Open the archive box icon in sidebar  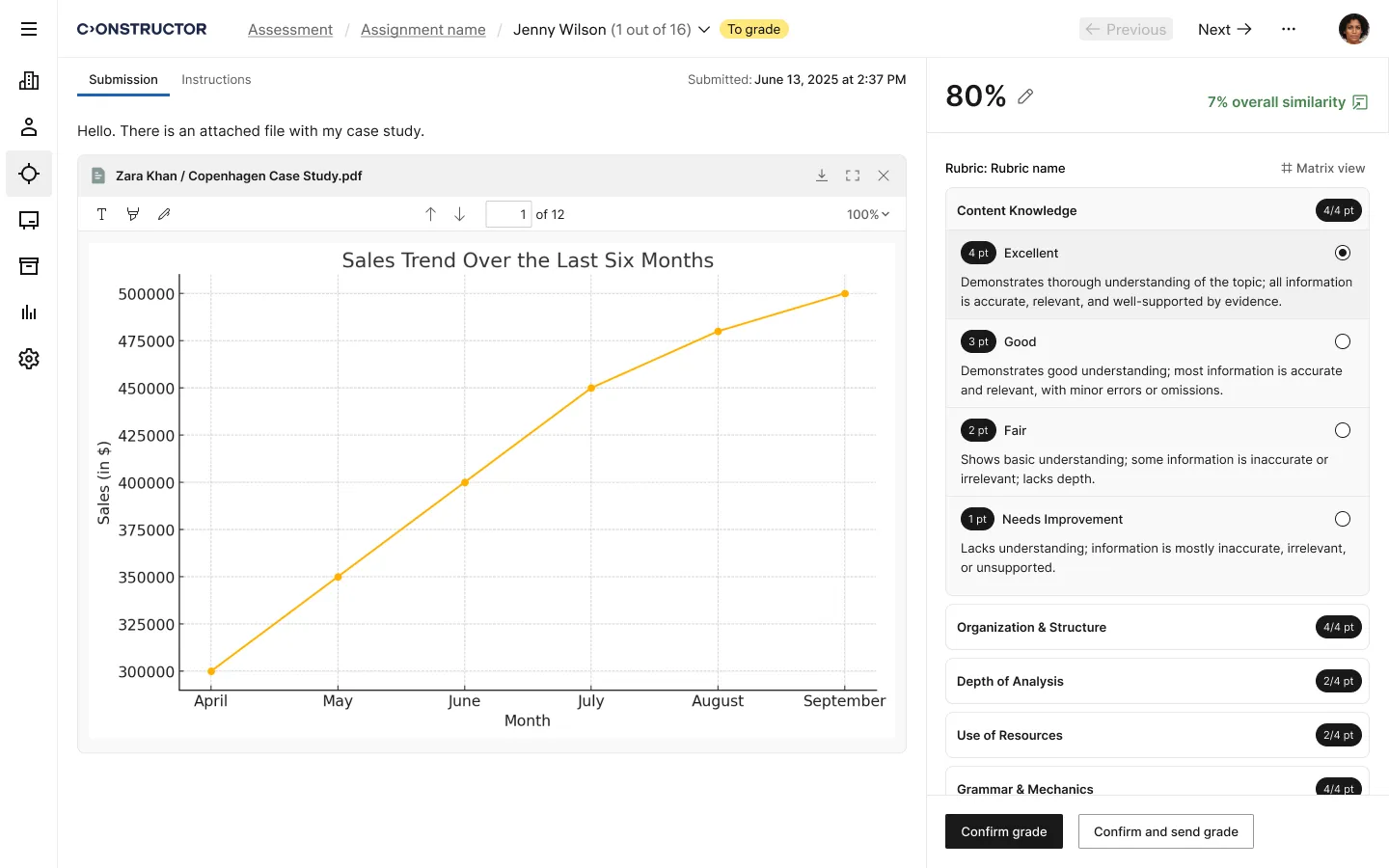click(x=29, y=266)
